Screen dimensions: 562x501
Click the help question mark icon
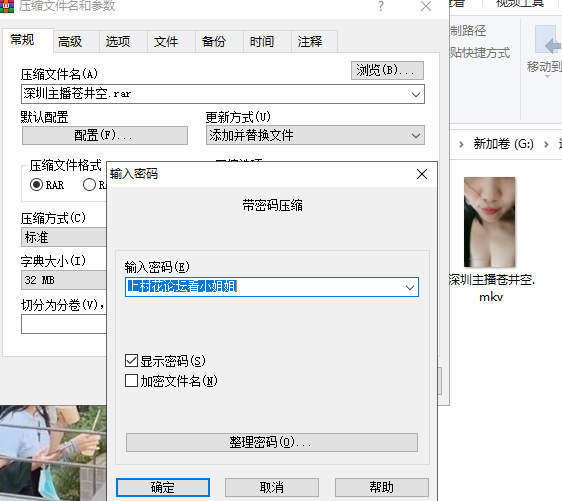381,6
